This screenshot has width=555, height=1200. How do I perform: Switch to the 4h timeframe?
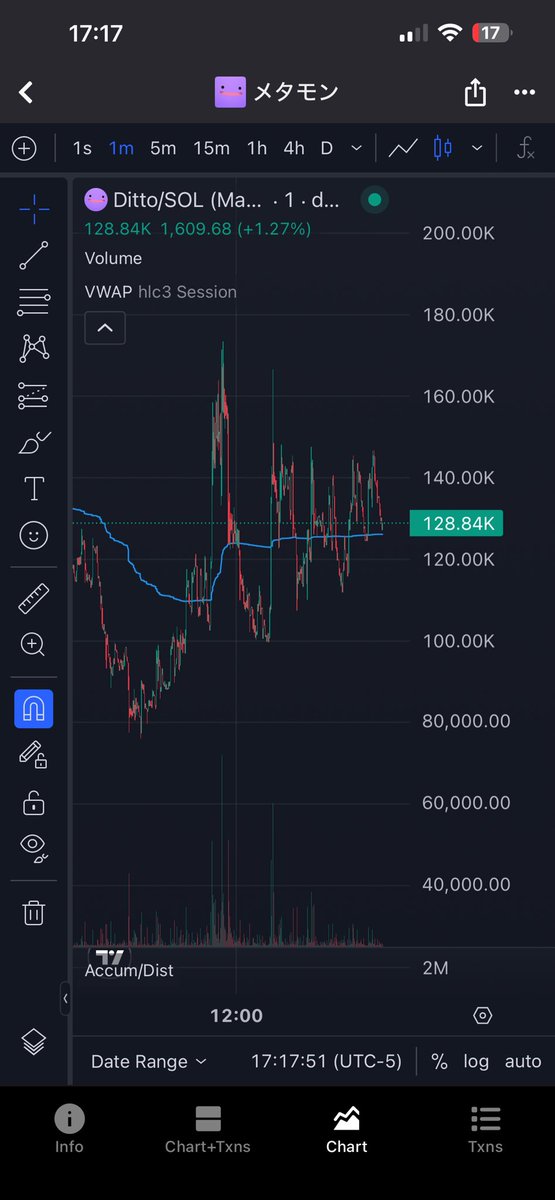click(x=294, y=148)
